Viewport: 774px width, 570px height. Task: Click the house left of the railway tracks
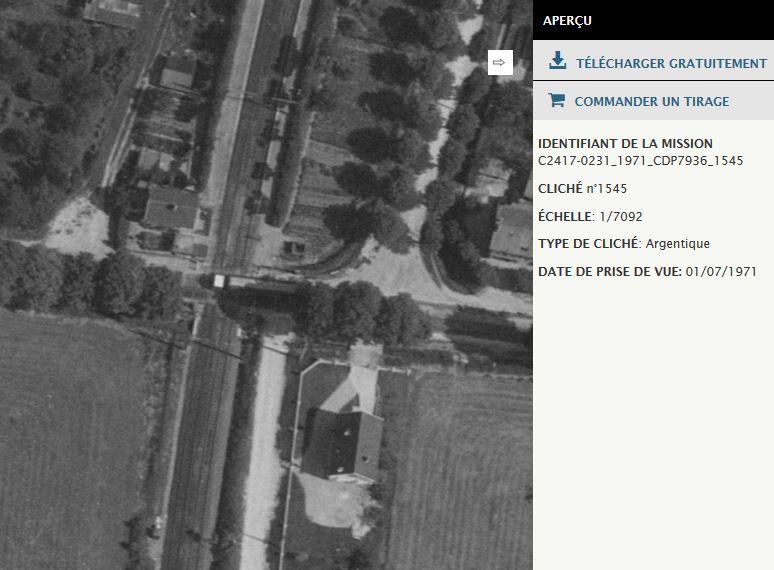point(171,206)
